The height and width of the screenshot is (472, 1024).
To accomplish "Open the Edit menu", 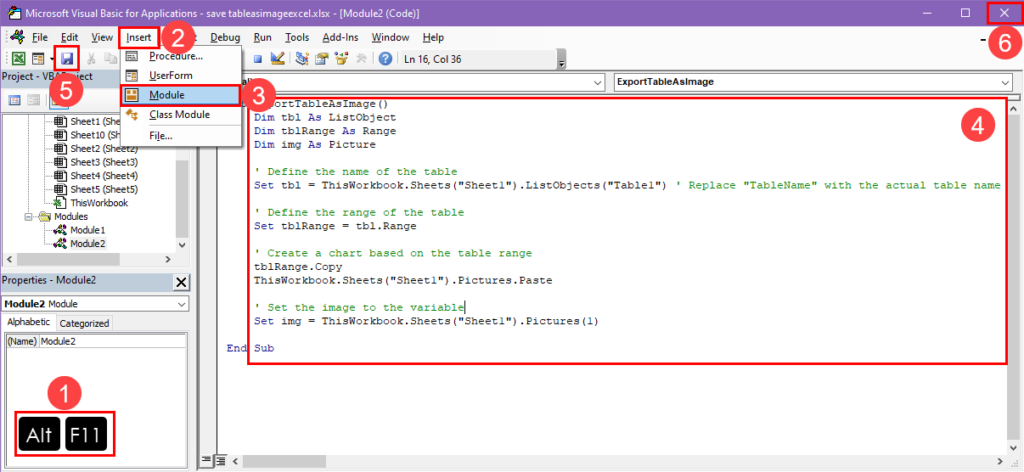I will click(69, 37).
